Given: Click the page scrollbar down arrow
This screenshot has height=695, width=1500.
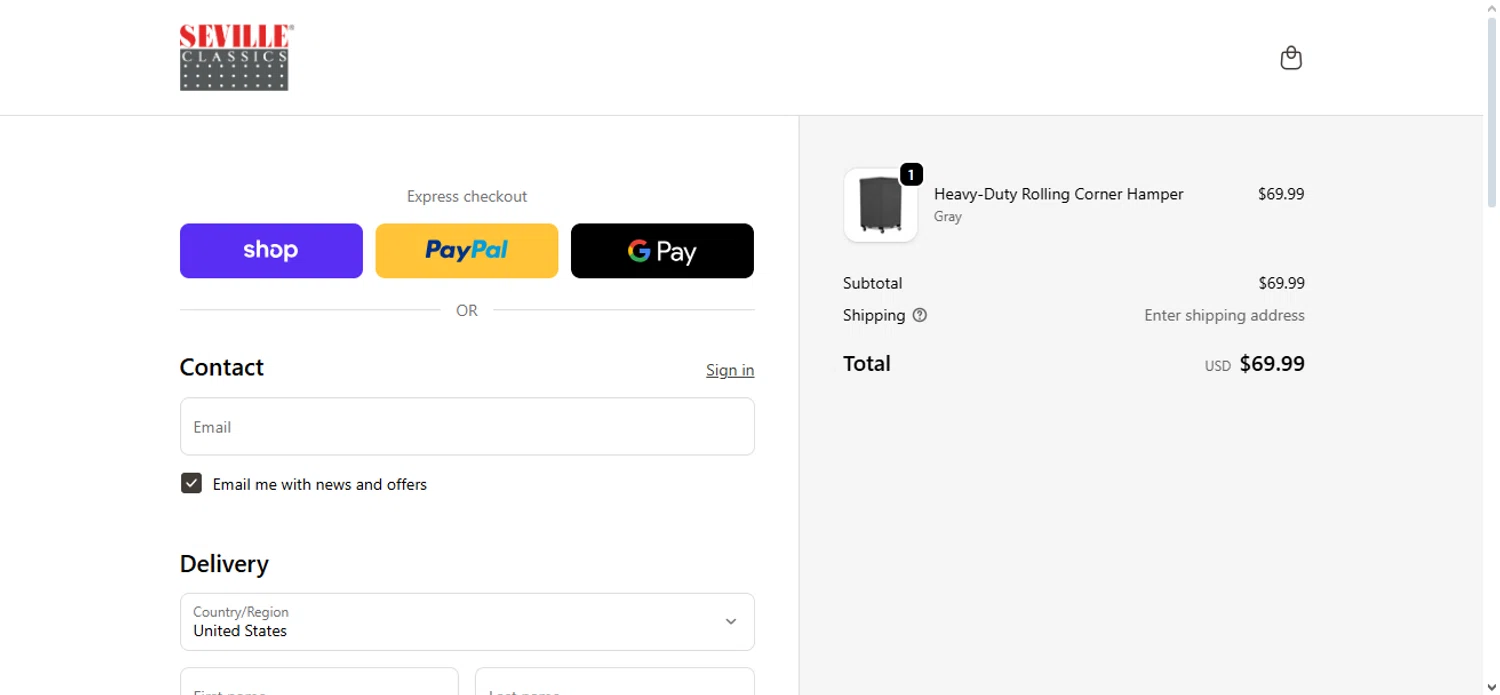Looking at the screenshot, I should click(x=1491, y=687).
